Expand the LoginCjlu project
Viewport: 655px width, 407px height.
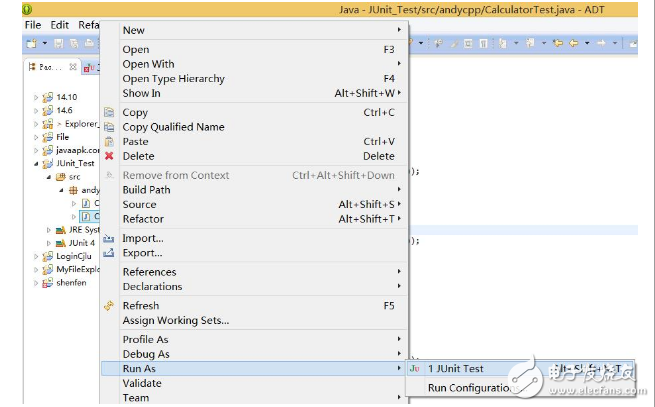pyautogui.click(x=37, y=256)
